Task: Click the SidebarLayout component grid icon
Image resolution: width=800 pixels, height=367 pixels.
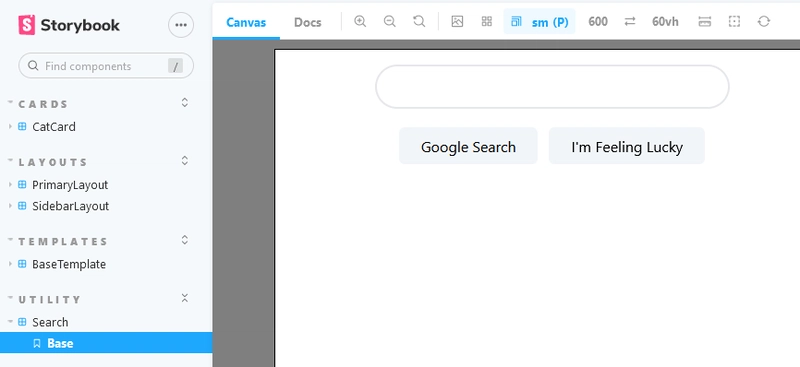Action: [22, 206]
